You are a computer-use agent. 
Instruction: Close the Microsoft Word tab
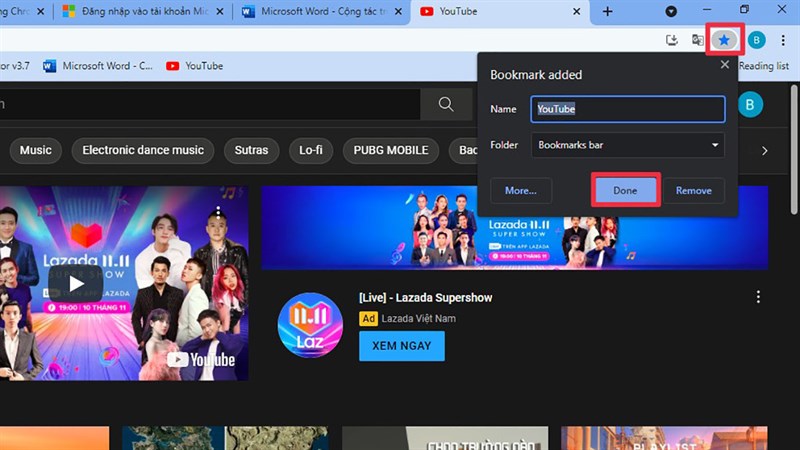coord(398,11)
